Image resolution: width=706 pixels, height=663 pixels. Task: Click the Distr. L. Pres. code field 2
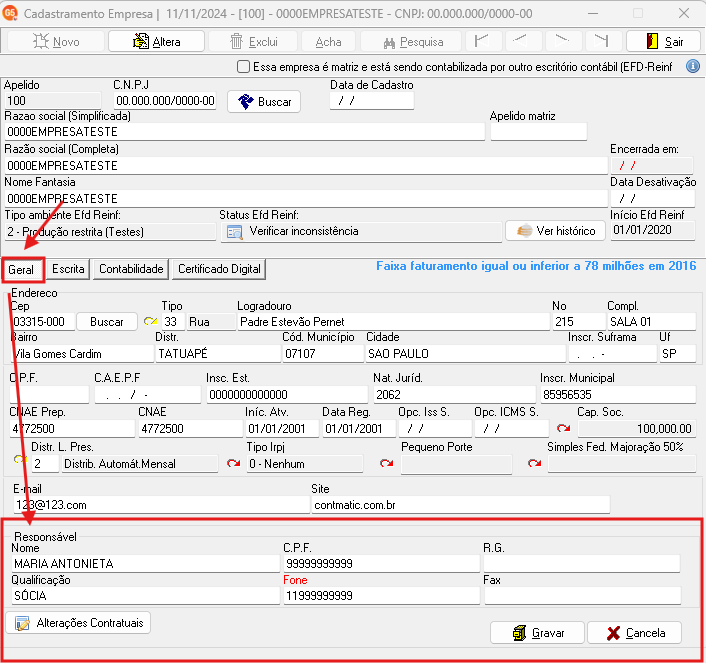pos(45,464)
